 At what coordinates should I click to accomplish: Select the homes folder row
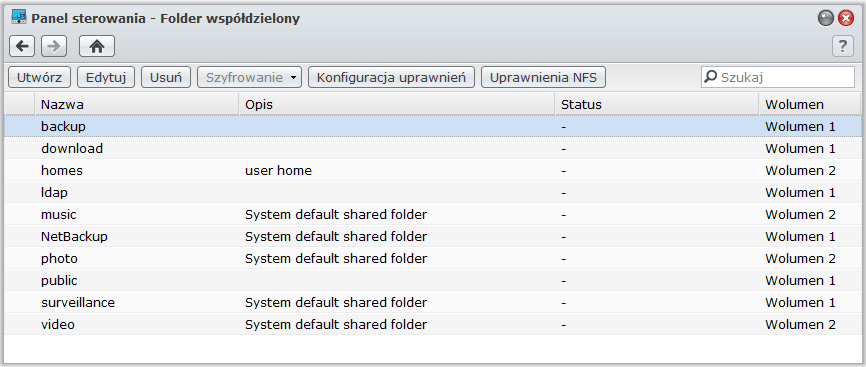click(432, 170)
